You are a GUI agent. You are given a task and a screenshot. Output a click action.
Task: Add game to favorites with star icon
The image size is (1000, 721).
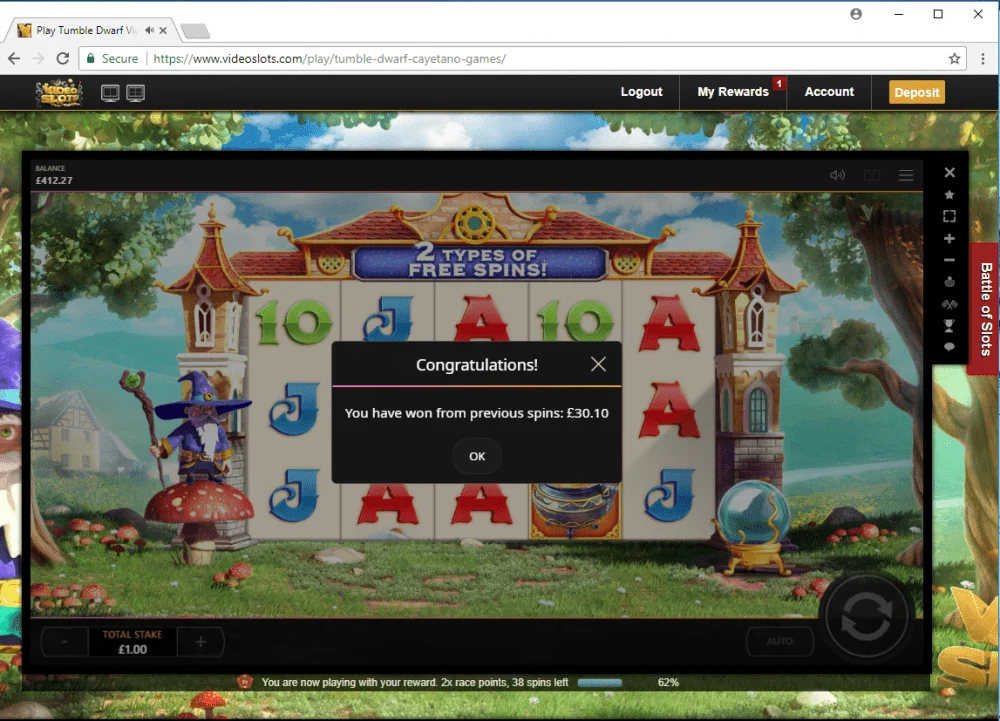pyautogui.click(x=950, y=194)
